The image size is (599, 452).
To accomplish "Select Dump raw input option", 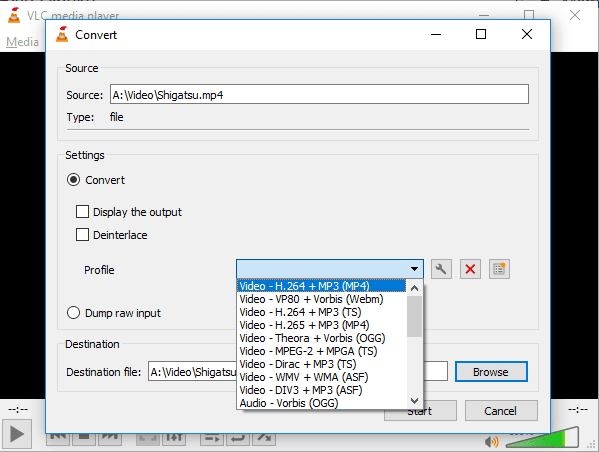I will pyautogui.click(x=73, y=313).
